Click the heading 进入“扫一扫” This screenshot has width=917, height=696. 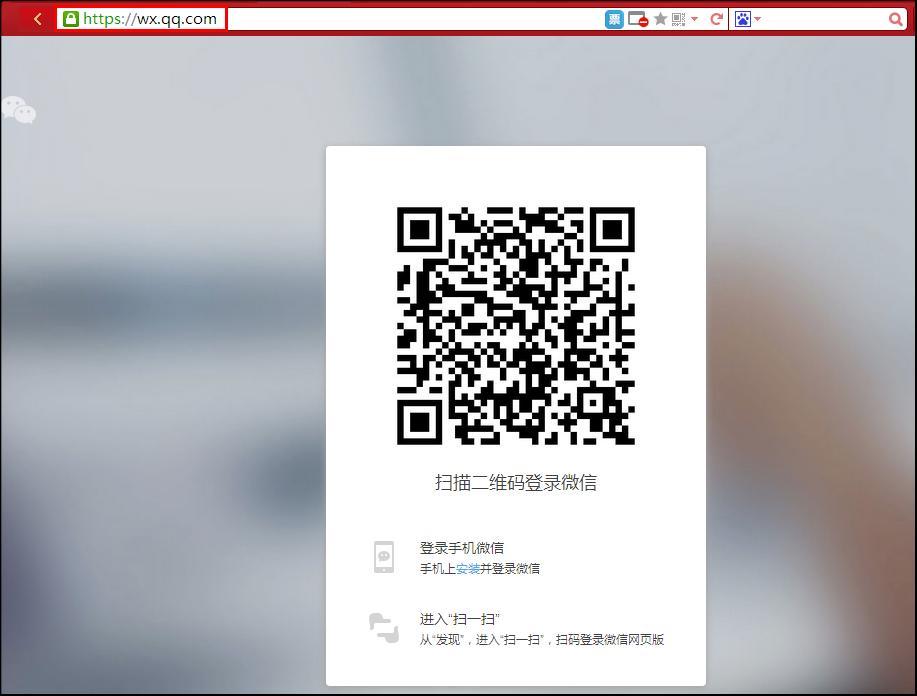click(x=459, y=619)
